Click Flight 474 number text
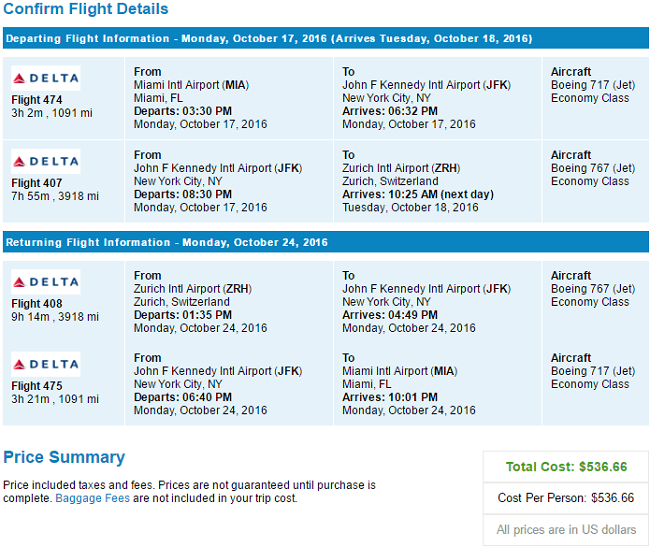This screenshot has width=650, height=547. [x=36, y=100]
